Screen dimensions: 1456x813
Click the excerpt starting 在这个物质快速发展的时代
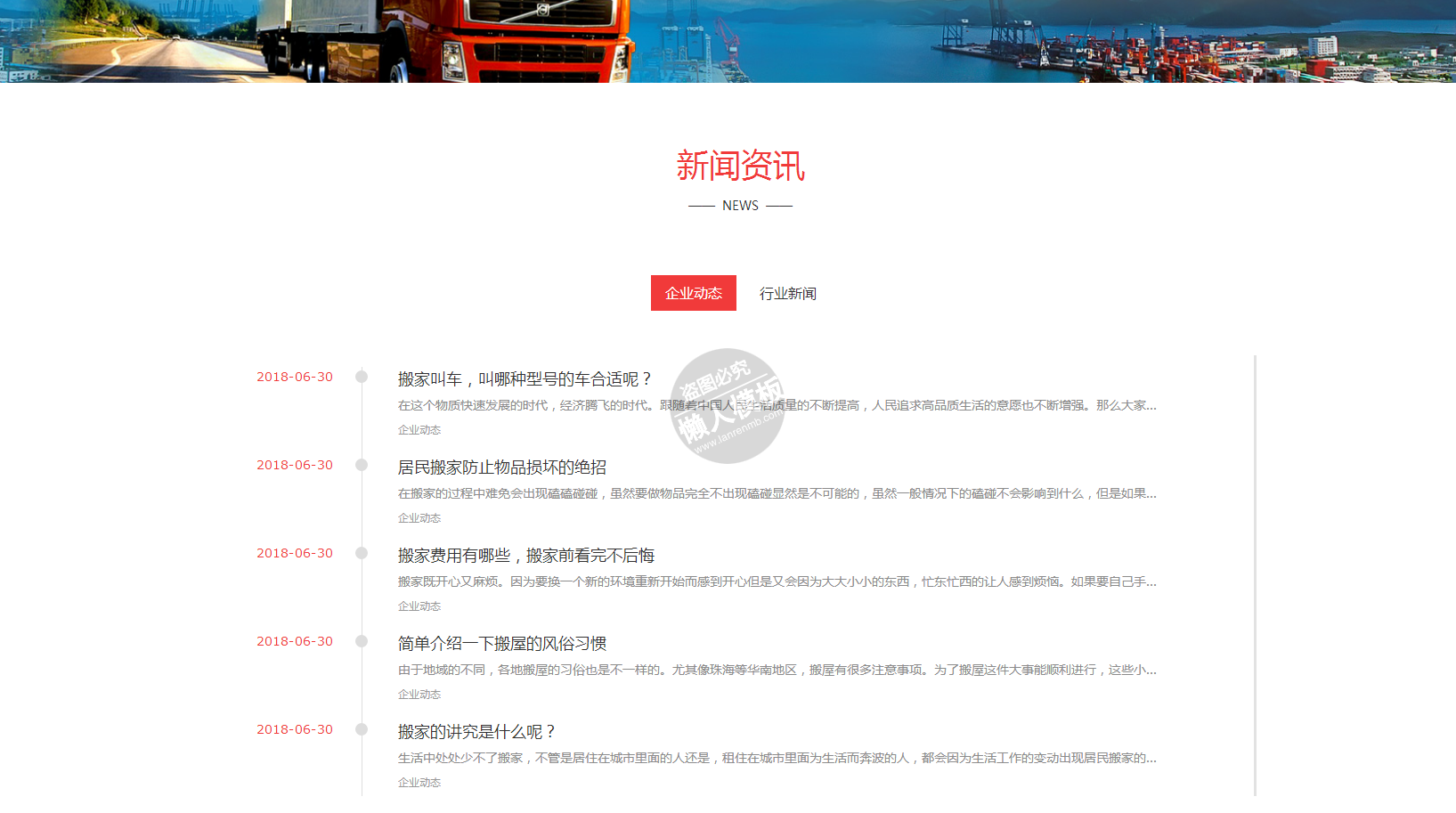tap(777, 405)
